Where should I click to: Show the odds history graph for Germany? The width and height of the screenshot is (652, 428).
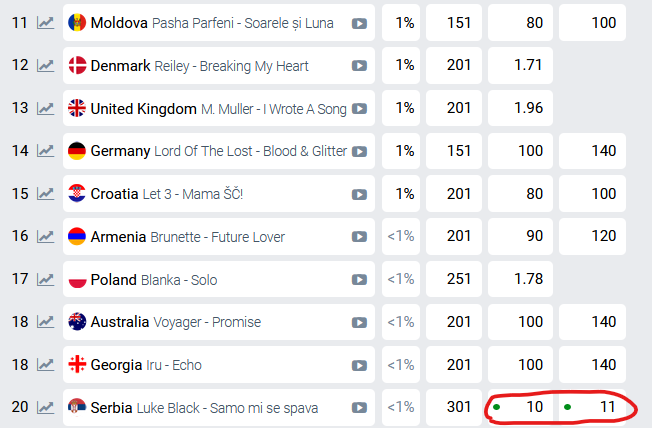point(45,151)
